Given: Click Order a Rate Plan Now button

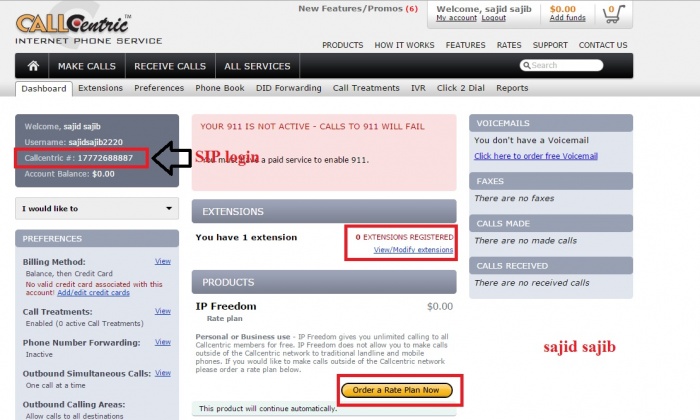Looking at the screenshot, I should [x=397, y=390].
